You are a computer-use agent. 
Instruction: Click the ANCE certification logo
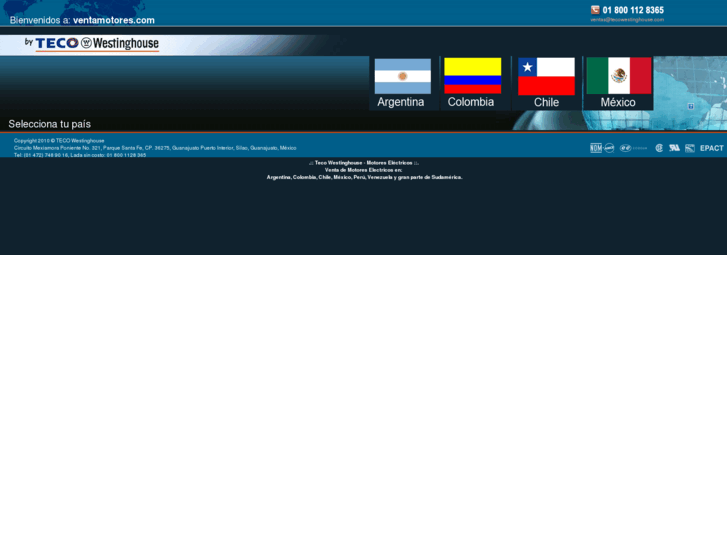click(x=609, y=148)
